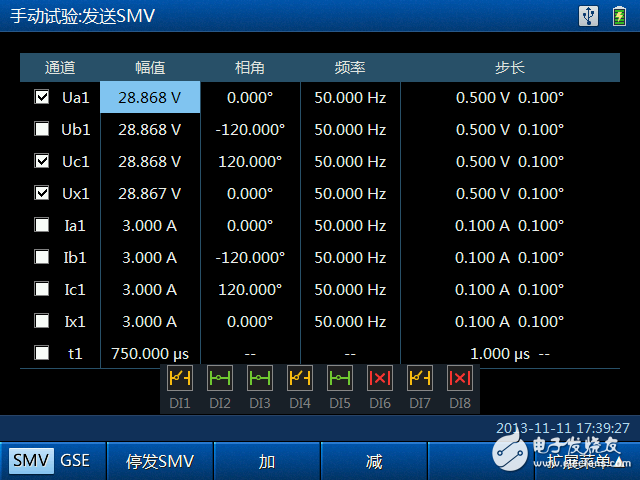The image size is (640, 480).
Task: Switch to the SMV tab
Action: point(31,461)
